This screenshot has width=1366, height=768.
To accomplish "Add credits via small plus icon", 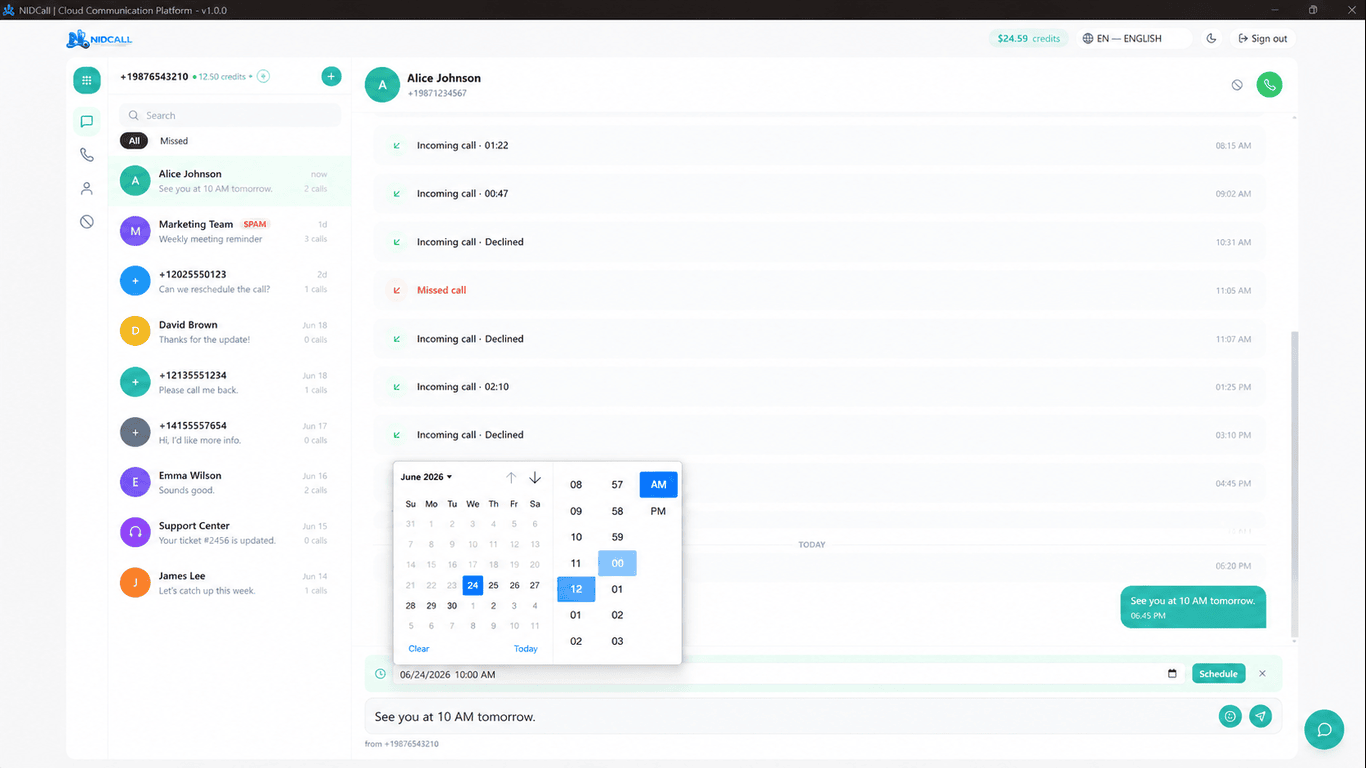I will coord(263,76).
